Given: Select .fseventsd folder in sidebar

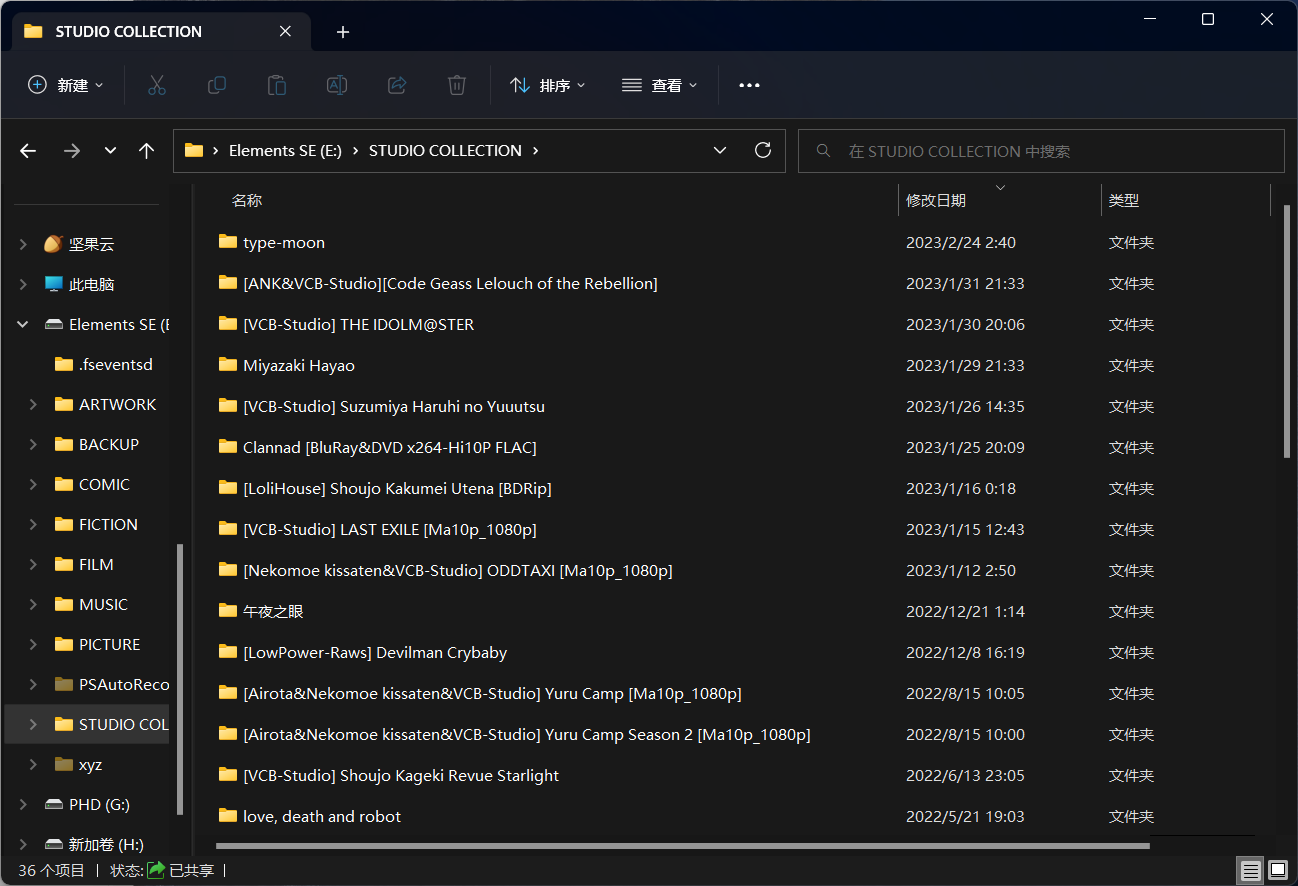Looking at the screenshot, I should 115,364.
